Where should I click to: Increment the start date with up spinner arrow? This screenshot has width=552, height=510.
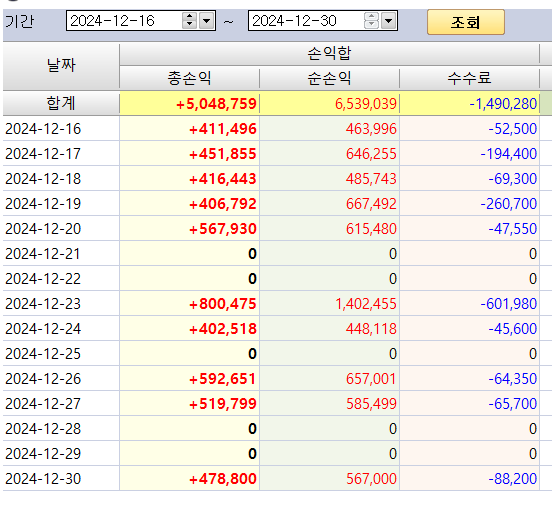click(189, 17)
